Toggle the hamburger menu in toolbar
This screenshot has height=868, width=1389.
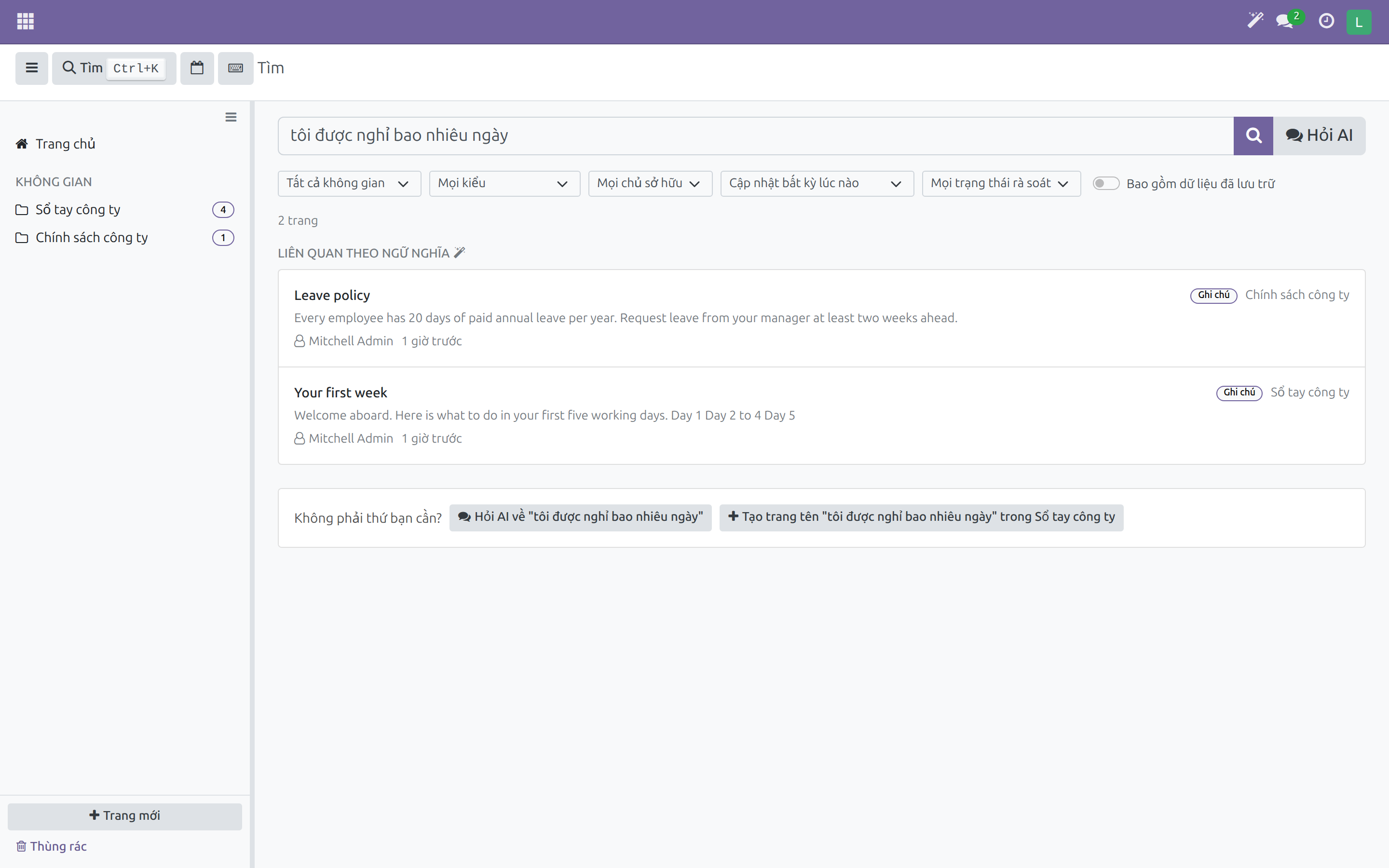tap(31, 68)
